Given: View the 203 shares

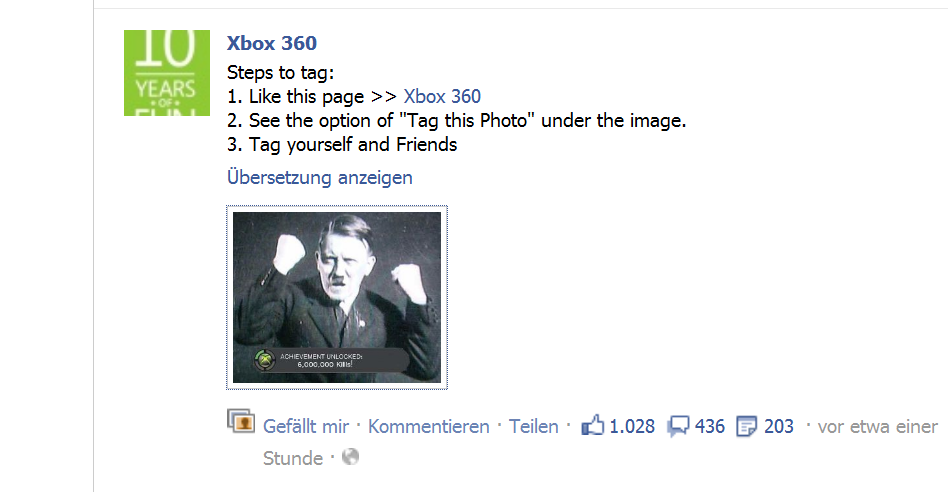Looking at the screenshot, I should [779, 426].
